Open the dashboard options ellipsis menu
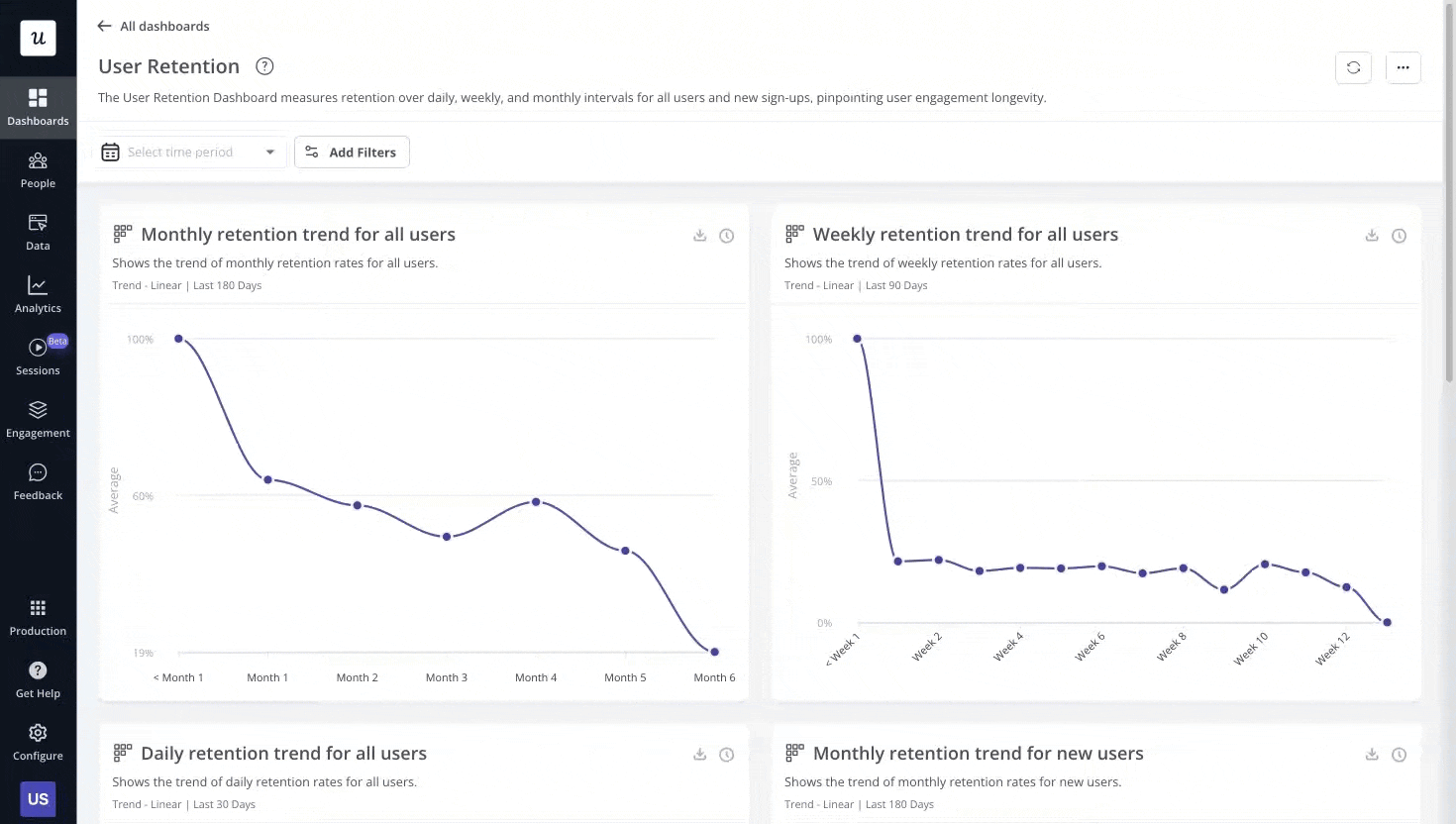This screenshot has width=1456, height=824. coord(1404,67)
